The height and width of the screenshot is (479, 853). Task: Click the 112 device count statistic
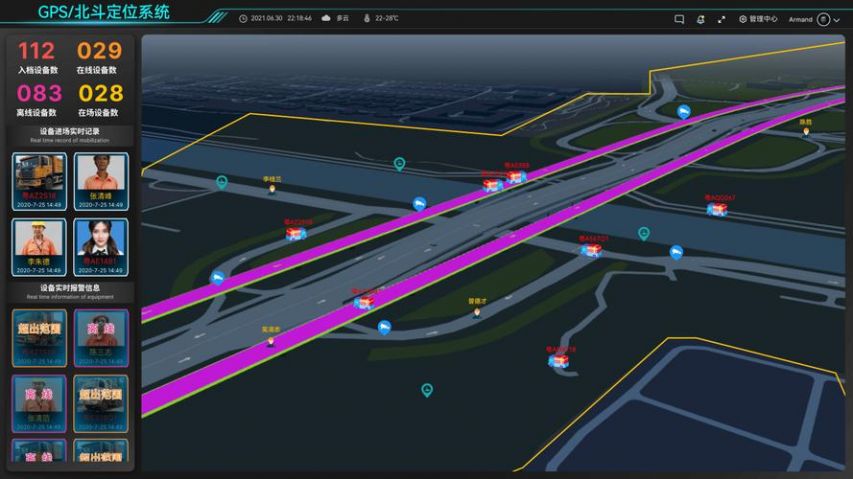37,58
